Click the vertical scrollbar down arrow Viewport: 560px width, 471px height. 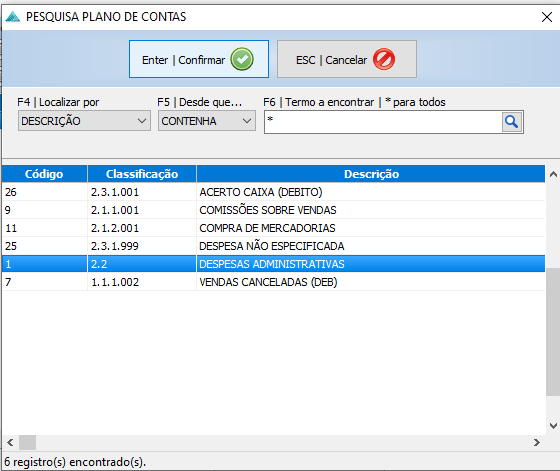[553, 426]
